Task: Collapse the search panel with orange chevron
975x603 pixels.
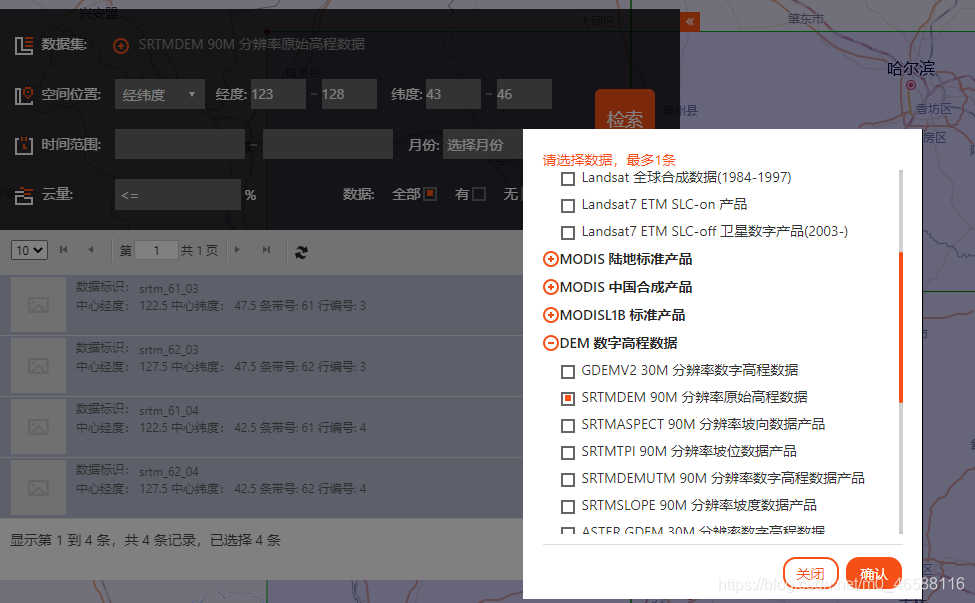Action: tap(690, 22)
